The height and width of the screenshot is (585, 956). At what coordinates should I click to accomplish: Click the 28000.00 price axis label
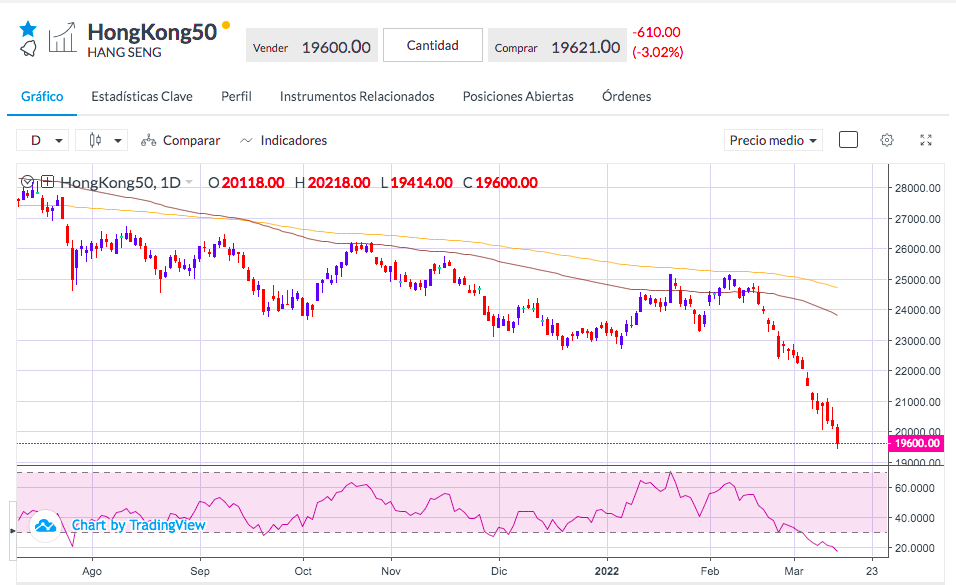click(x=918, y=188)
